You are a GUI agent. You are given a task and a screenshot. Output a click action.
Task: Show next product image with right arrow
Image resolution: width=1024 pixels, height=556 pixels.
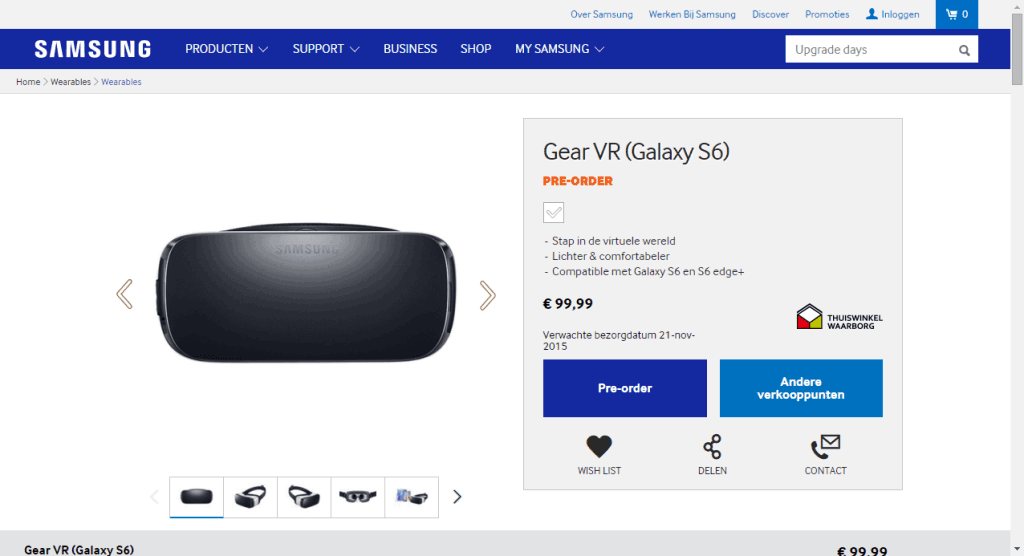(x=487, y=294)
